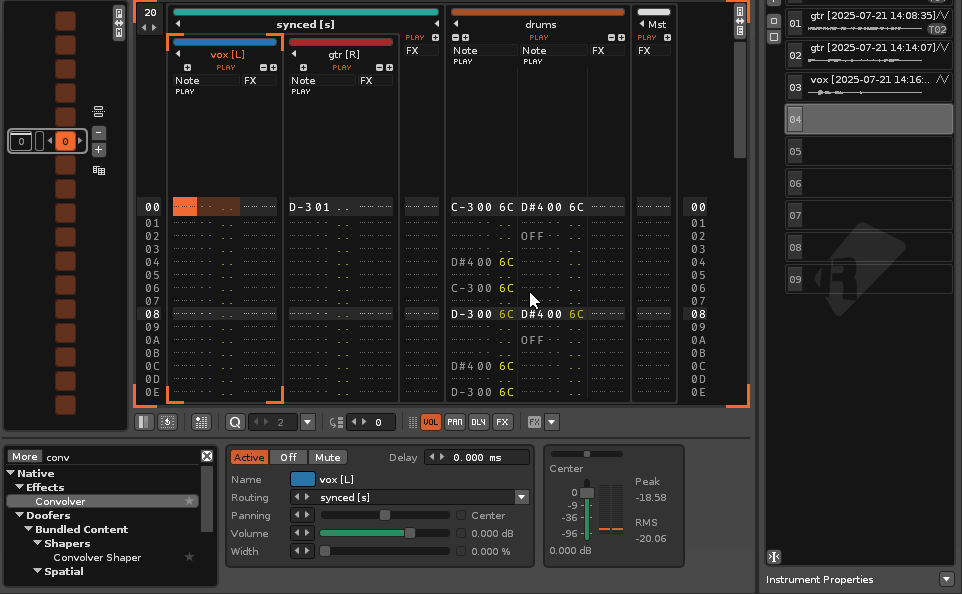This screenshot has height=594, width=962.
Task: Toggle the PAN panning column visibility
Action: point(455,422)
